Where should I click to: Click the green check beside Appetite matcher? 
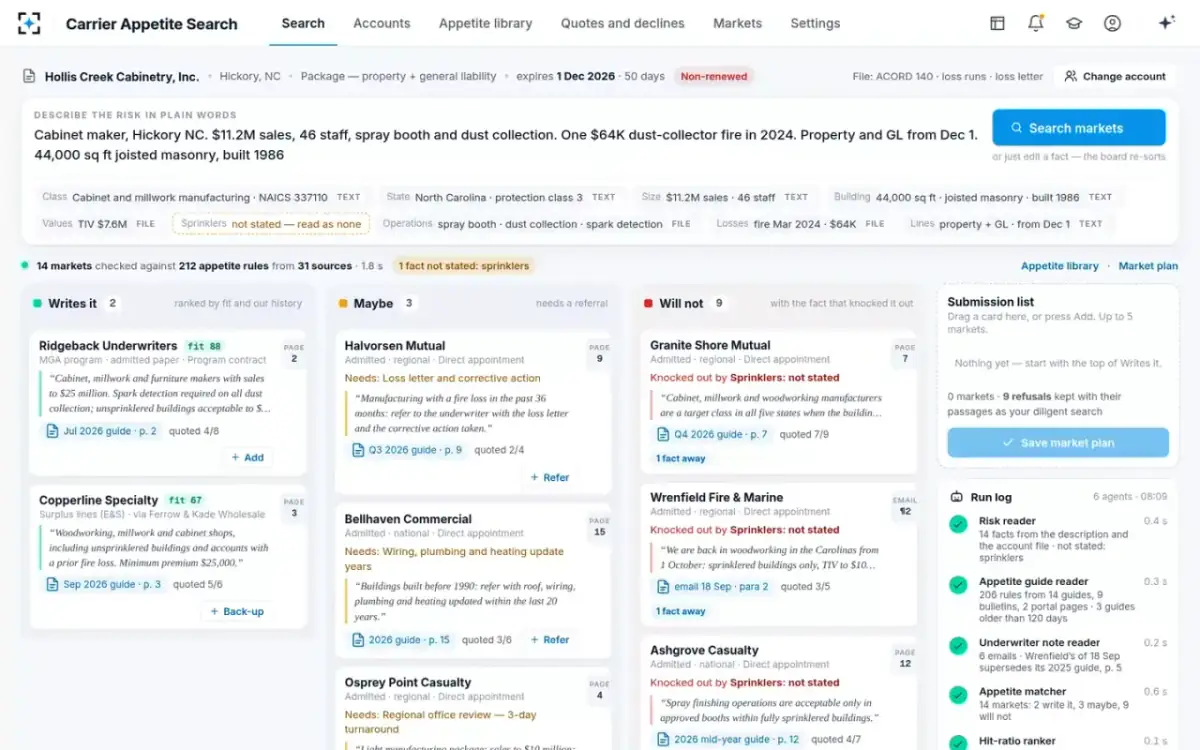[x=958, y=694]
